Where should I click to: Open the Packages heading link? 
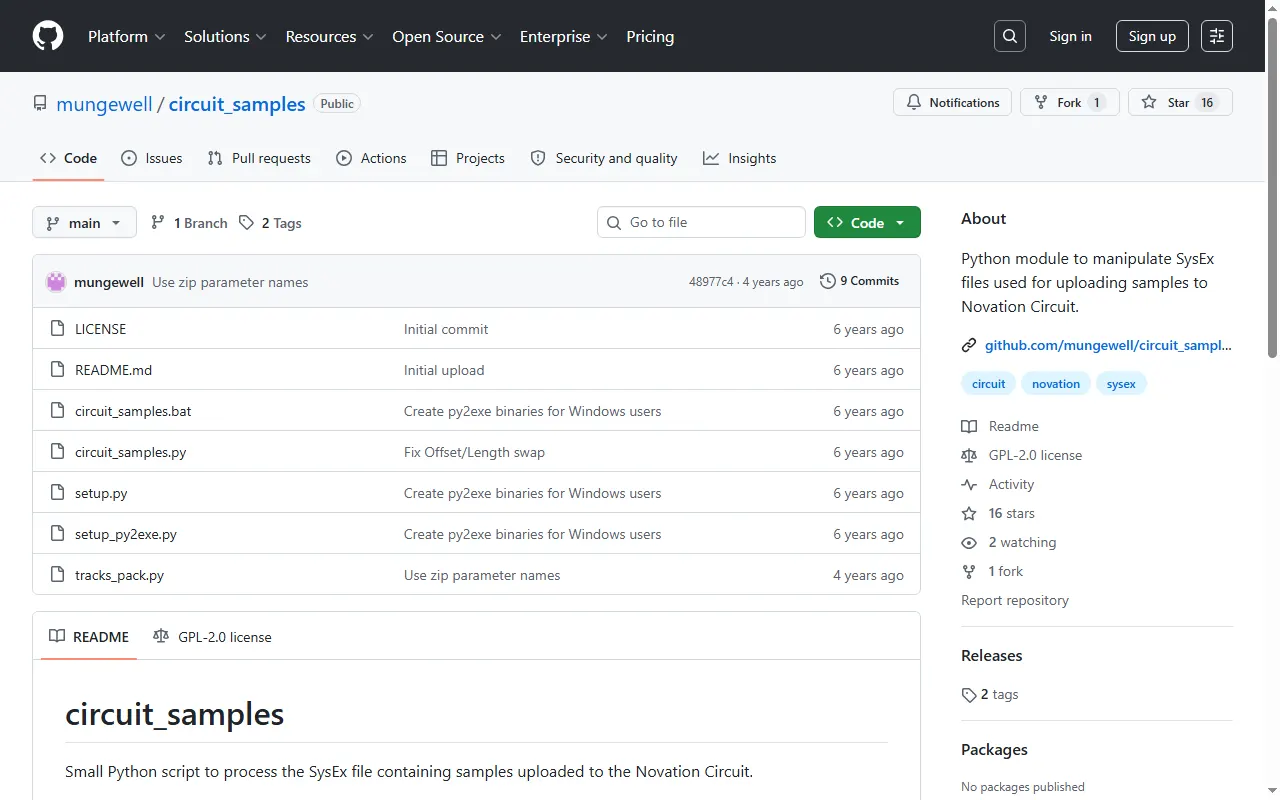[994, 750]
